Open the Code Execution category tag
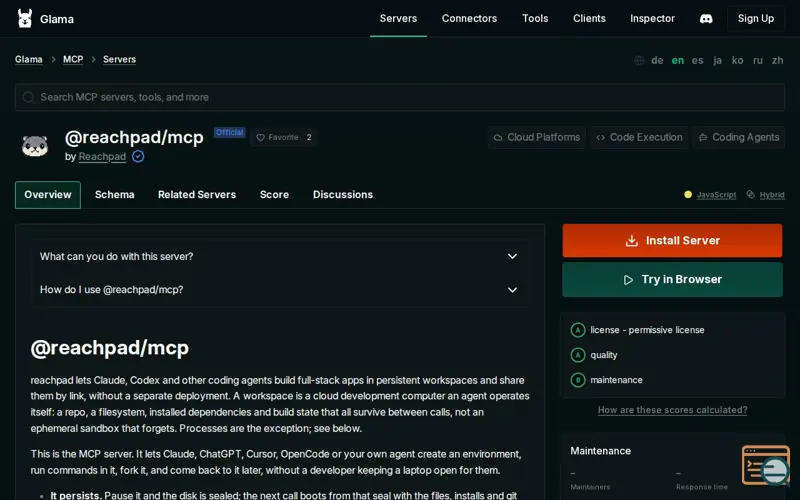The height and width of the screenshot is (500, 800). click(x=639, y=137)
